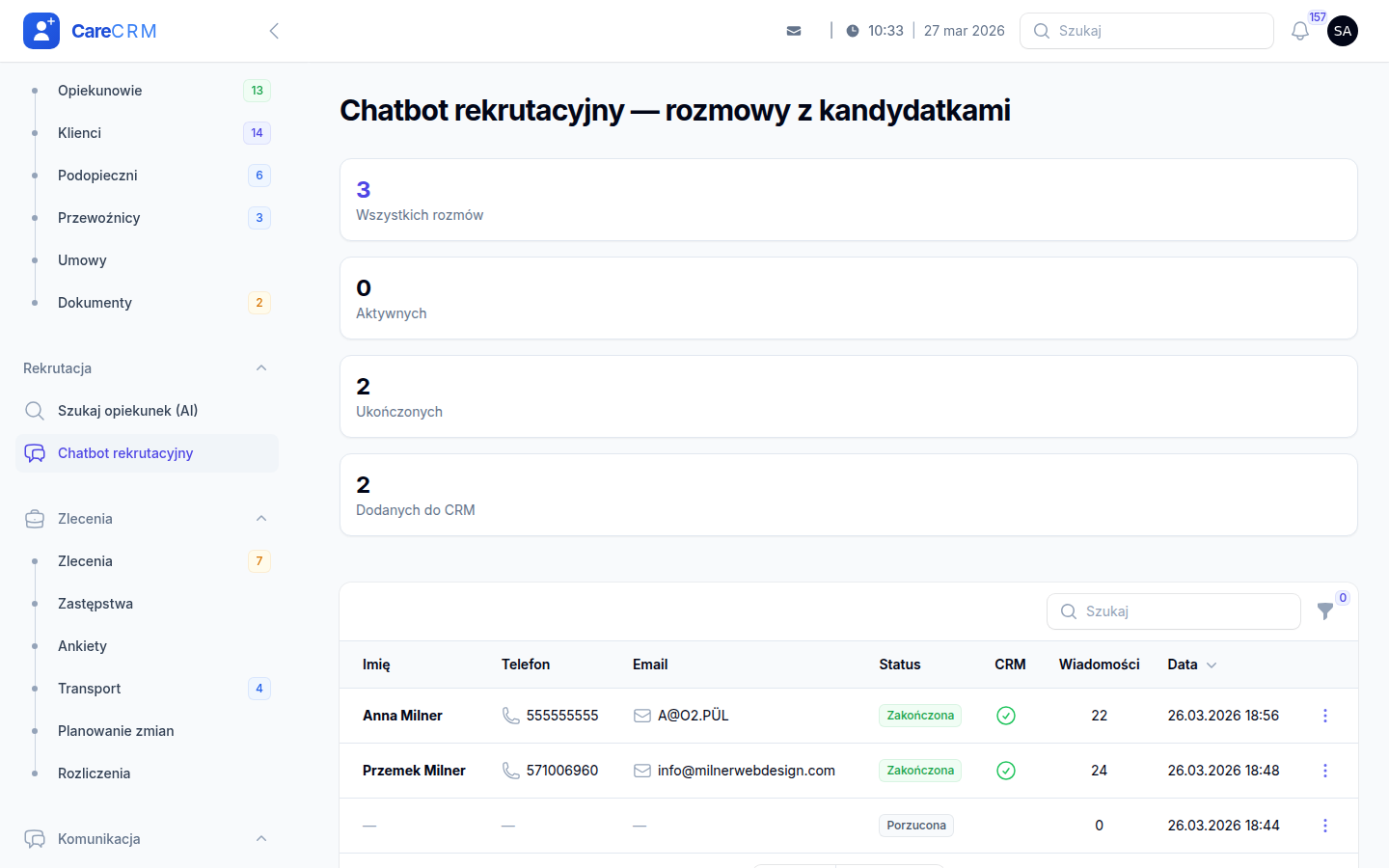Screen dimensions: 1389x868
Task: Click the phone icon beside Przemek Milner's number
Action: 508,771
